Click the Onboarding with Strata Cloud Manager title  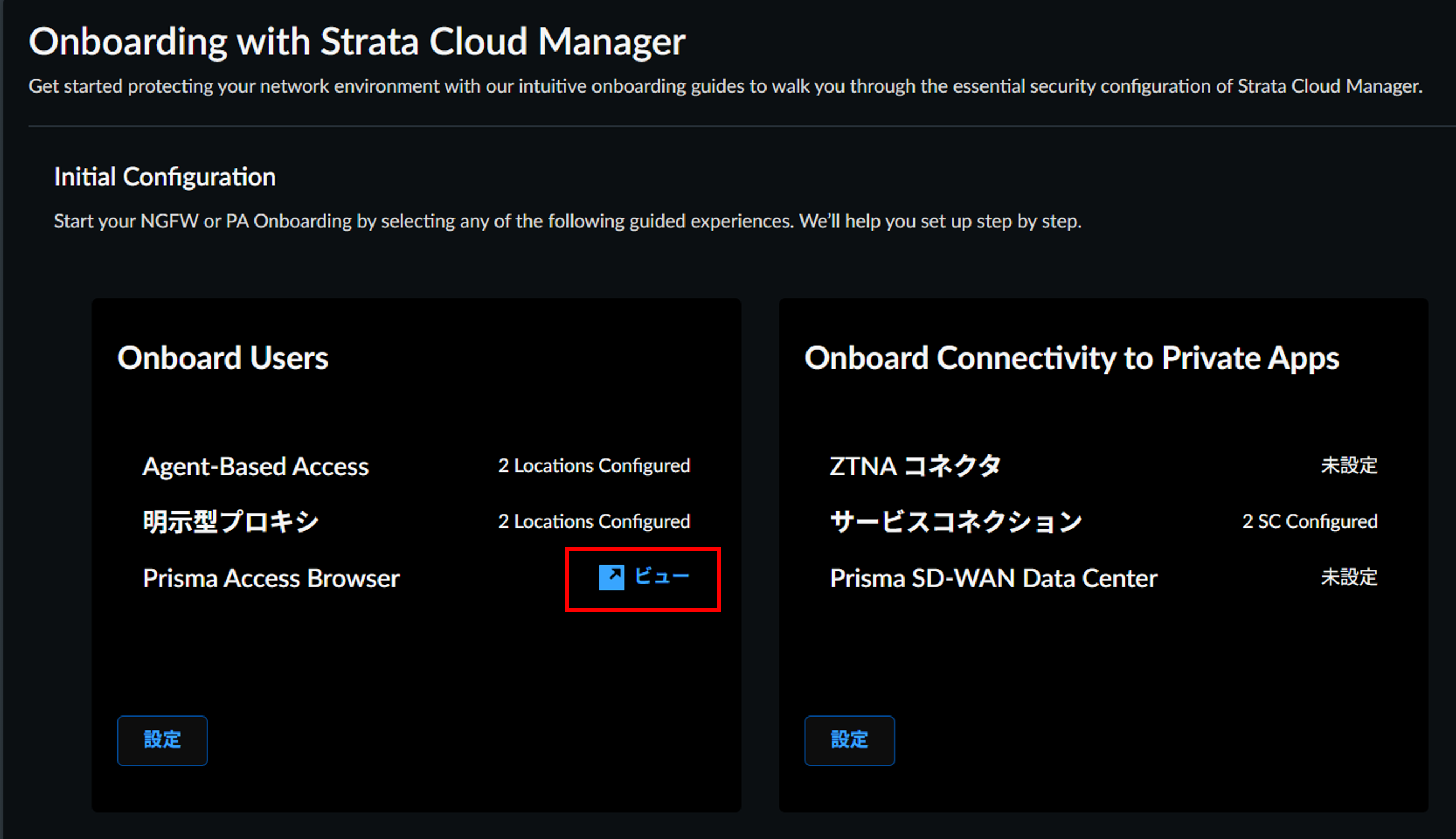356,42
